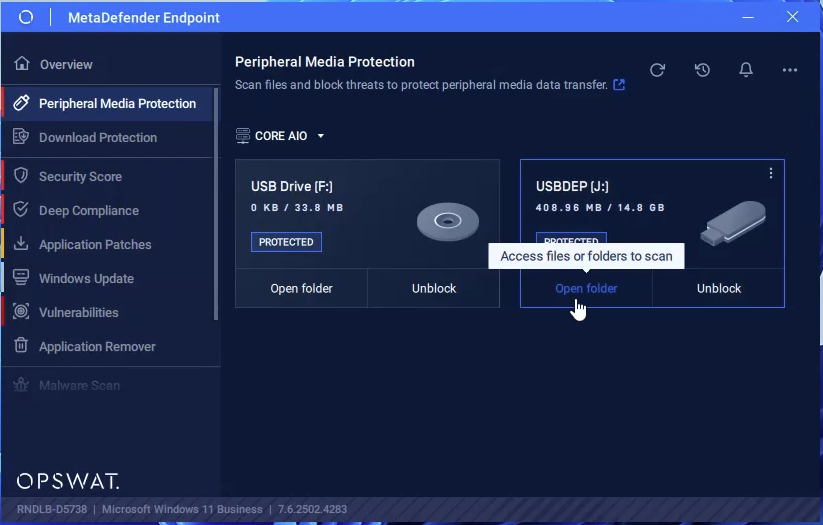Screen dimensions: 823x525
Task: Click the MetaDefender circle logo icon
Action: pyautogui.click(x=26, y=17)
